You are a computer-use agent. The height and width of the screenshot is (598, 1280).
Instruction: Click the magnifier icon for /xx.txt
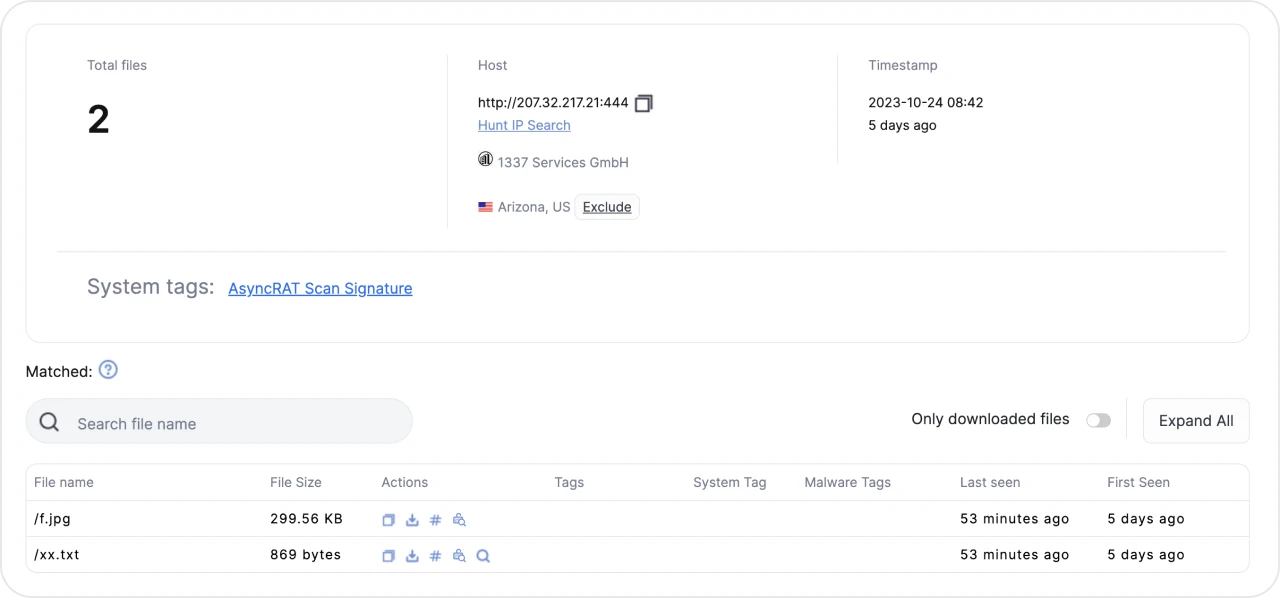483,556
